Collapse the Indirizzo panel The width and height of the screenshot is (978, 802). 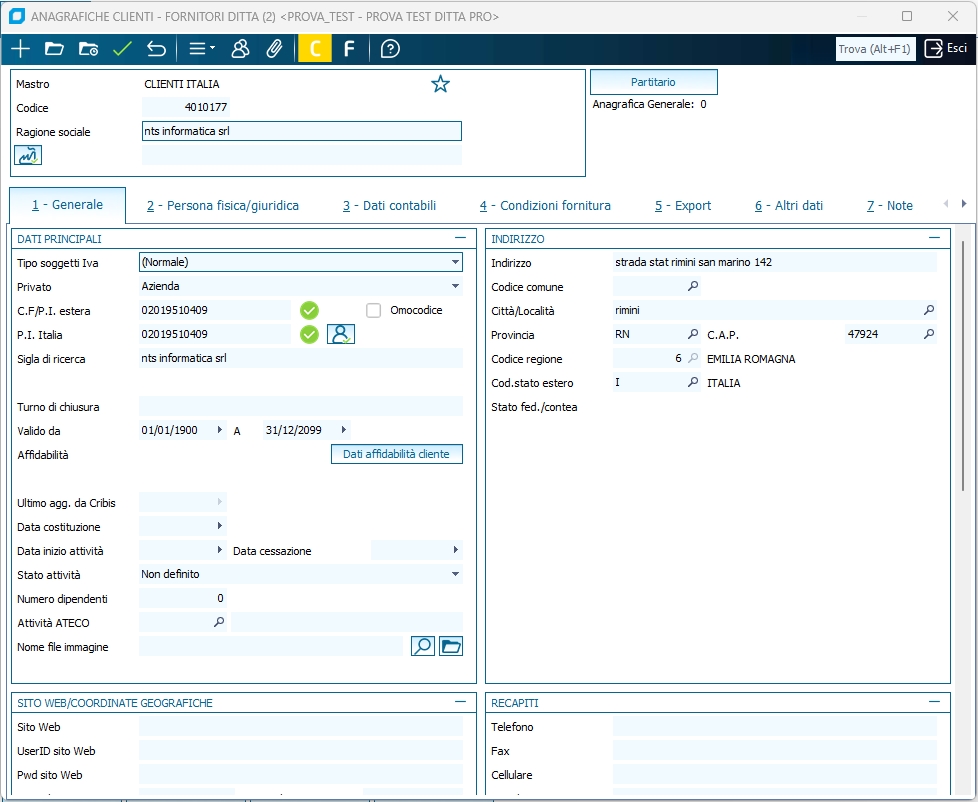tap(934, 238)
